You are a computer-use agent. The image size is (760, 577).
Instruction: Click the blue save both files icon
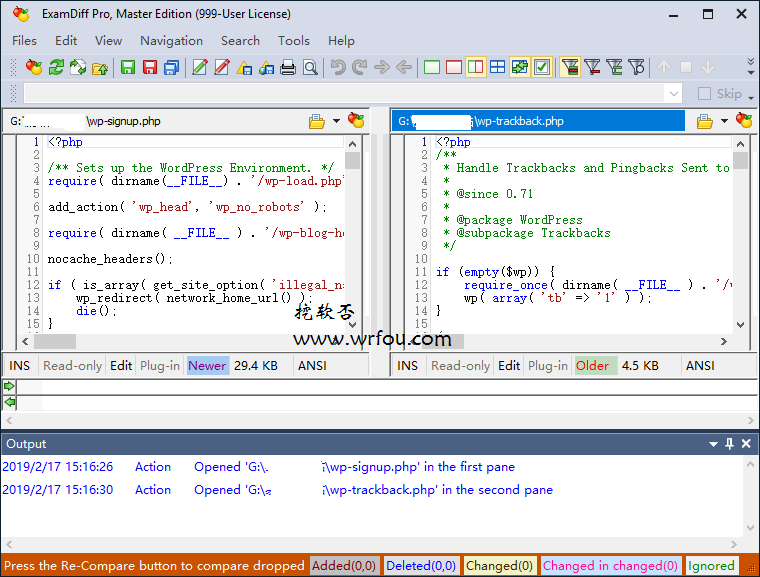click(x=172, y=67)
